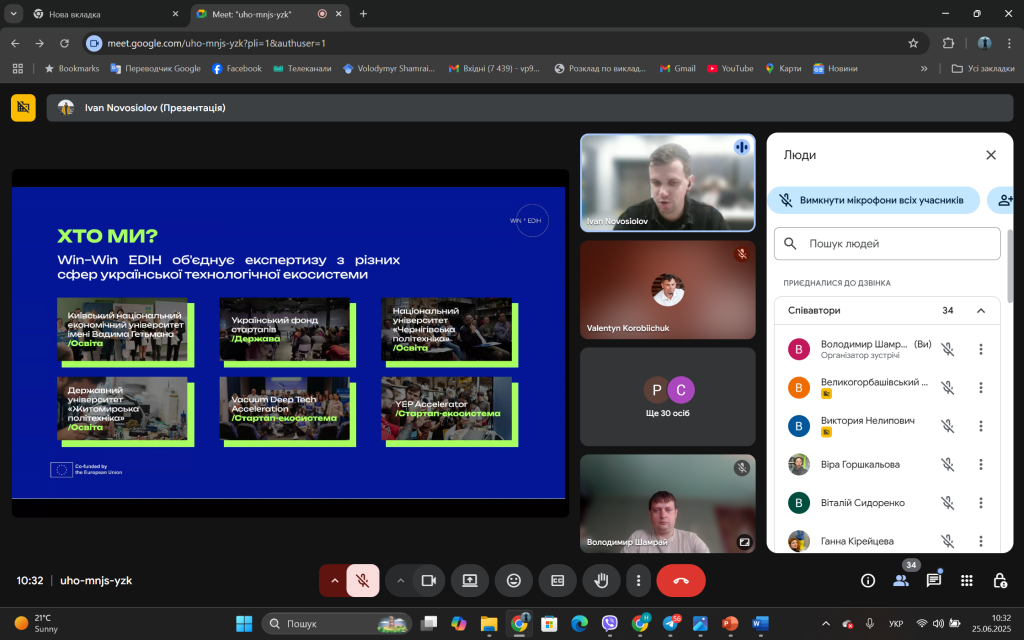
Task: Focus the Пошук людей search field
Action: tap(887, 244)
